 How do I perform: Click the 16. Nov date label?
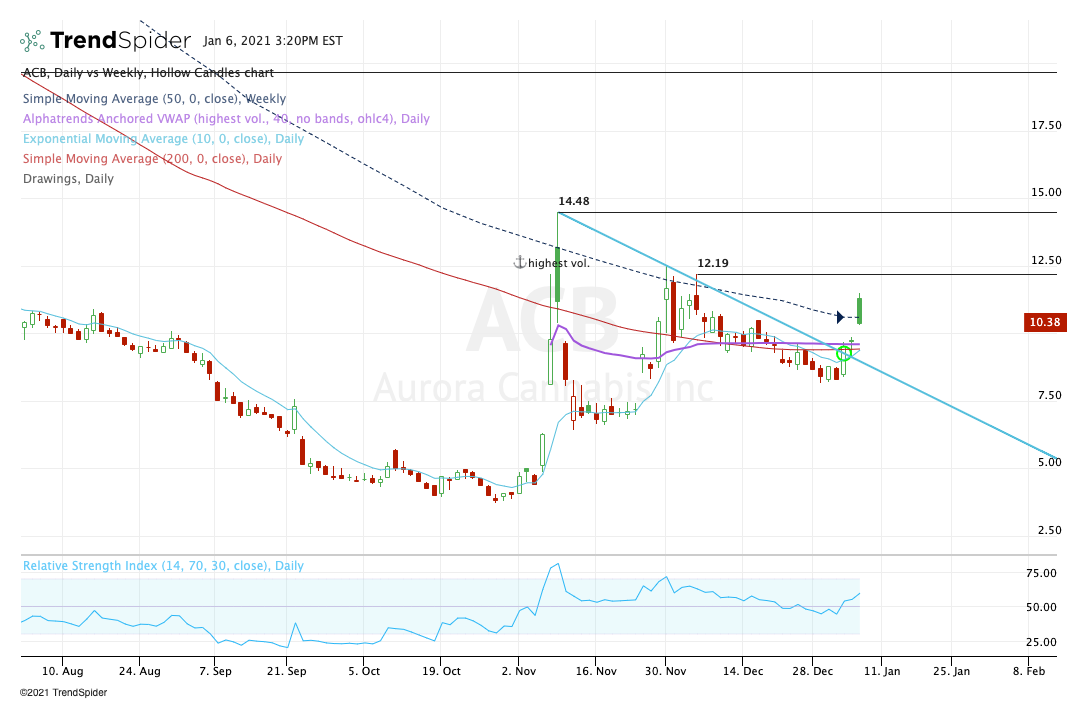coord(595,672)
